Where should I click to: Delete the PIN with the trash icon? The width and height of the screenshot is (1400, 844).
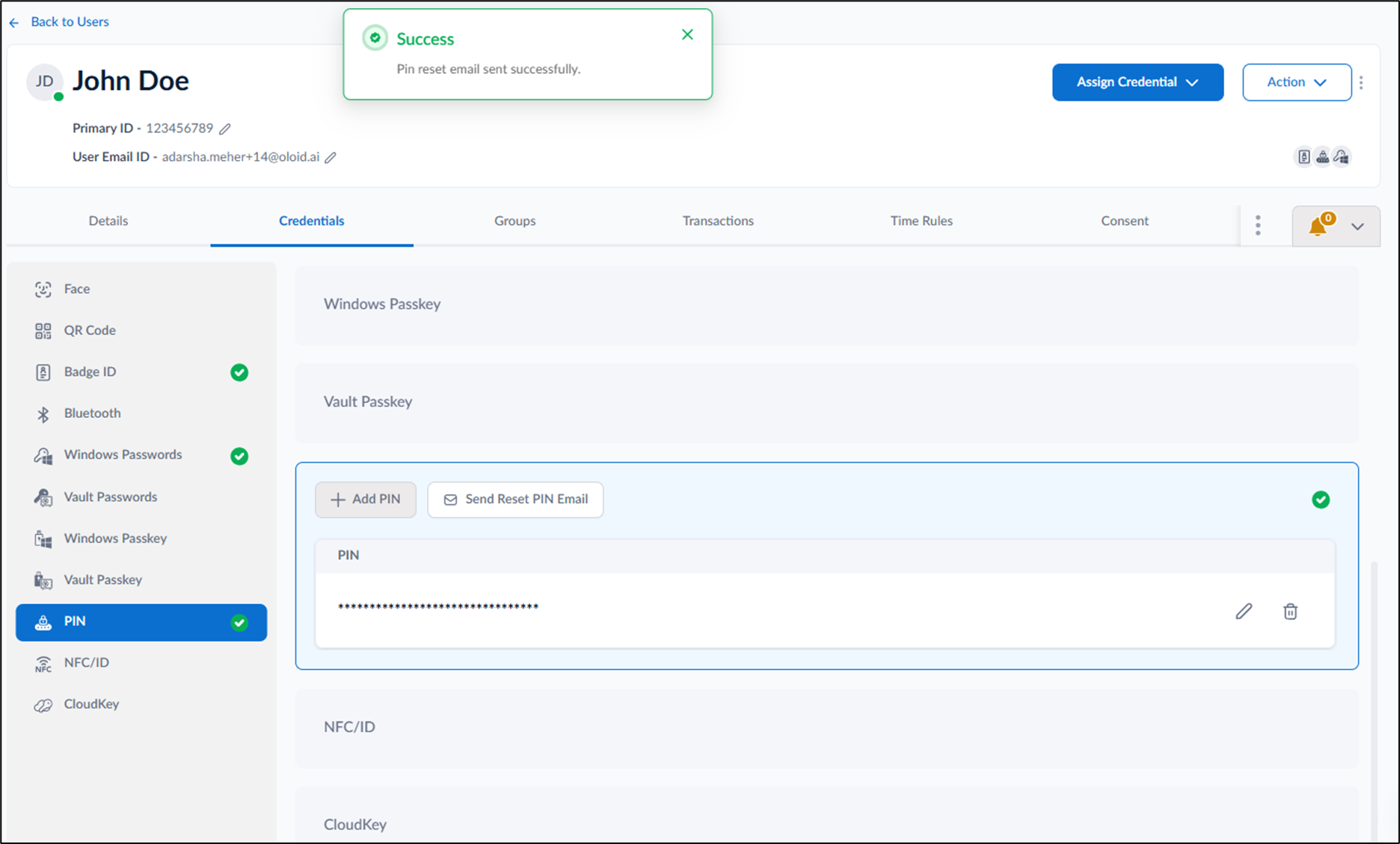(x=1290, y=612)
